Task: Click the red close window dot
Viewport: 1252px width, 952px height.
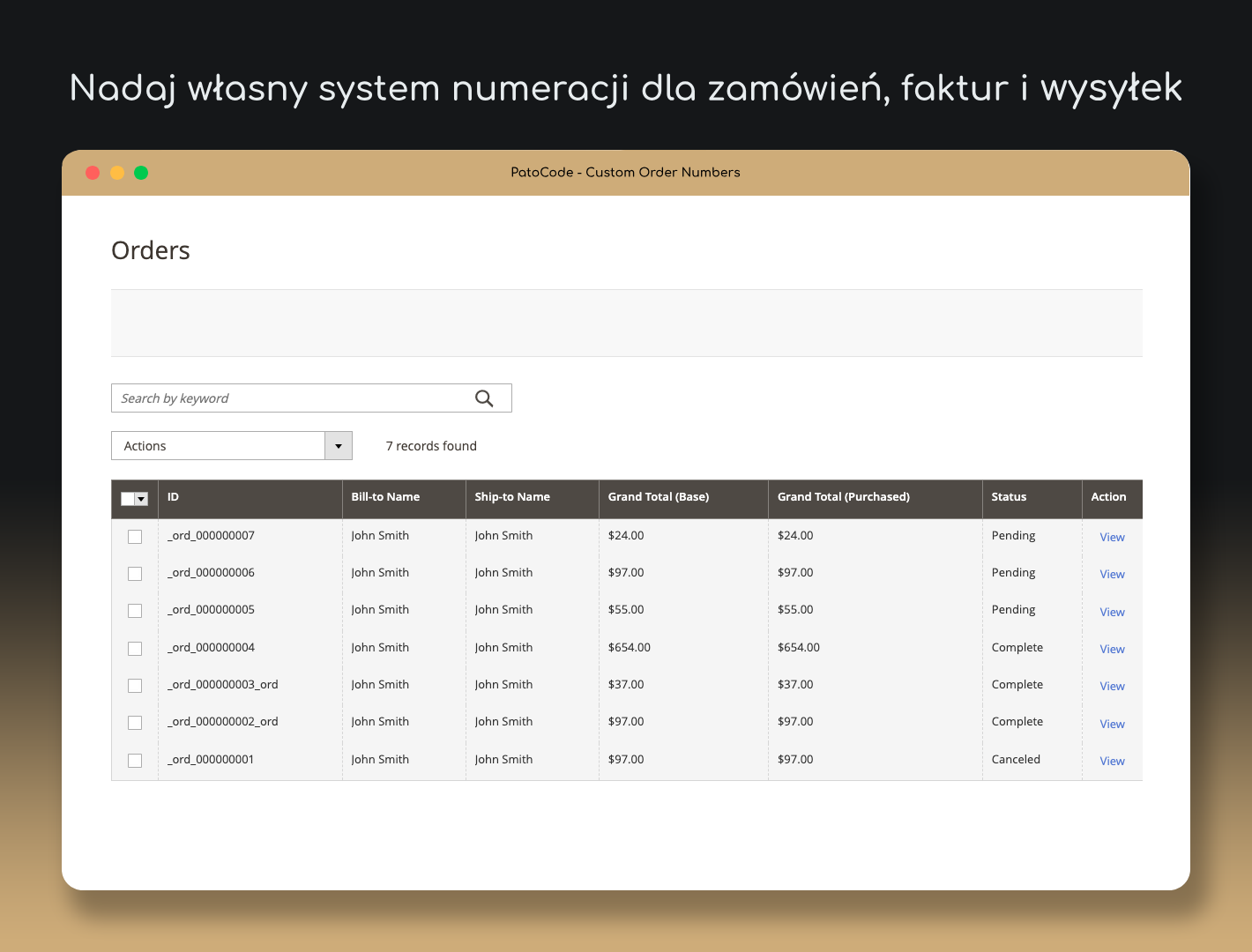Action: [x=93, y=173]
